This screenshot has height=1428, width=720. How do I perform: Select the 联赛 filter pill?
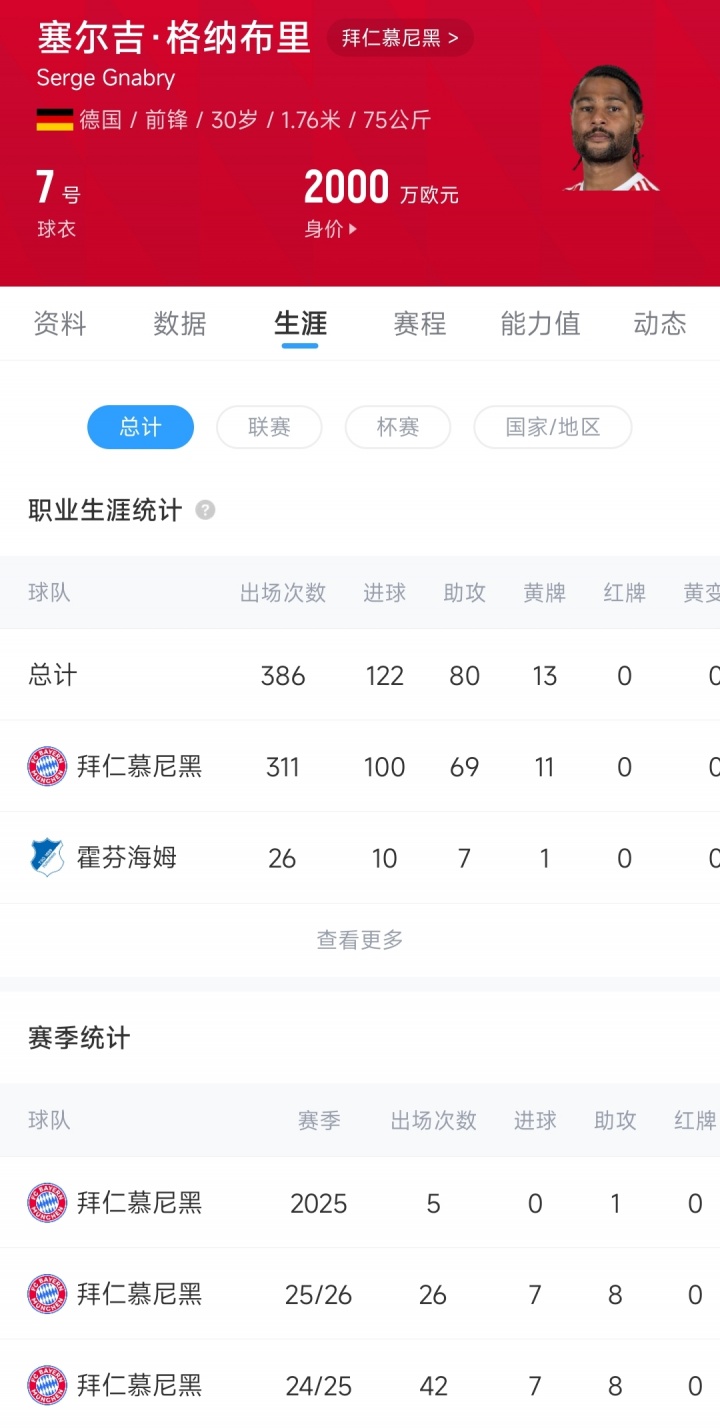pos(269,427)
